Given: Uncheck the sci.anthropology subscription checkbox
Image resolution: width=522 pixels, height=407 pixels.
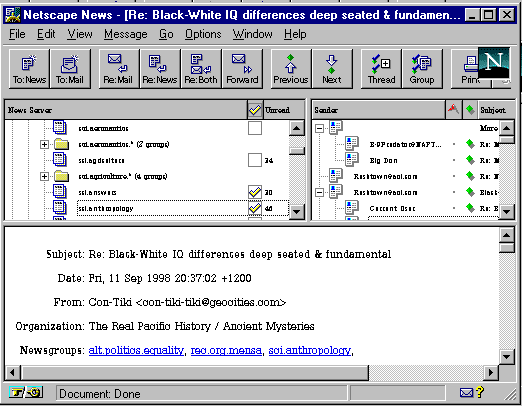Looking at the screenshot, I should pyautogui.click(x=255, y=208).
